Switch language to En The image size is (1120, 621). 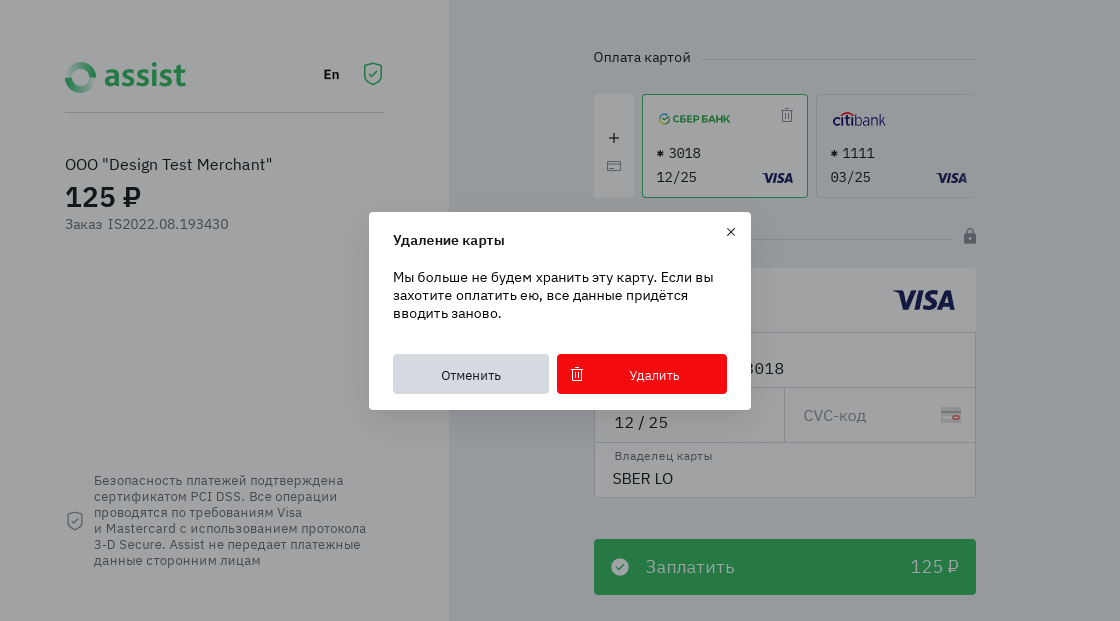click(x=331, y=74)
